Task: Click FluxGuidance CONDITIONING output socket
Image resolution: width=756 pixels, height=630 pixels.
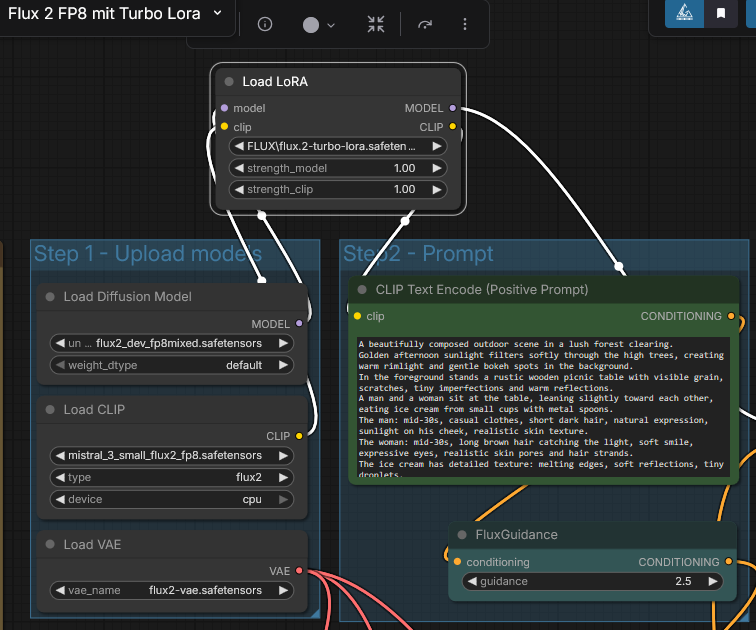Action: [729, 562]
